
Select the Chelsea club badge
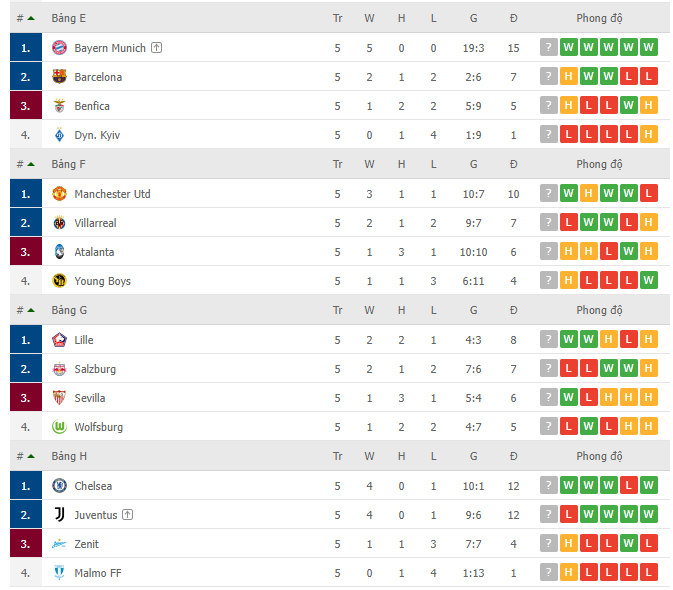coord(59,485)
